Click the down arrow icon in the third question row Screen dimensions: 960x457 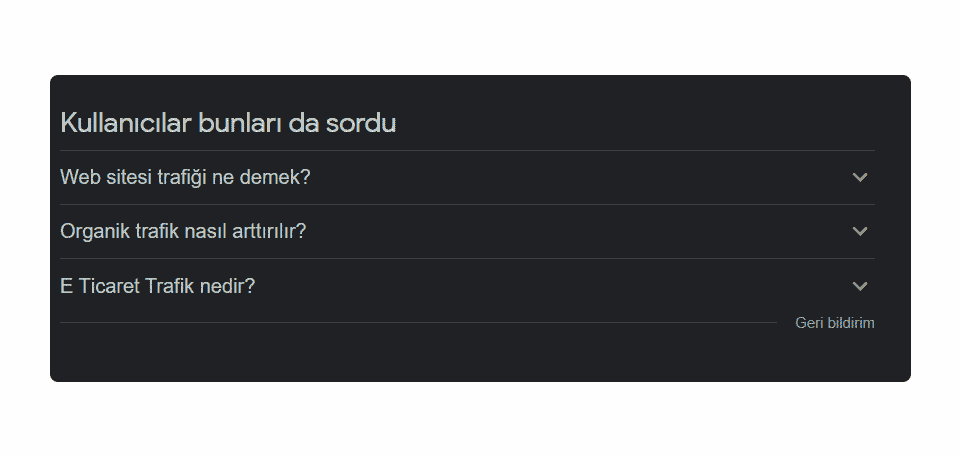pyautogui.click(x=859, y=286)
